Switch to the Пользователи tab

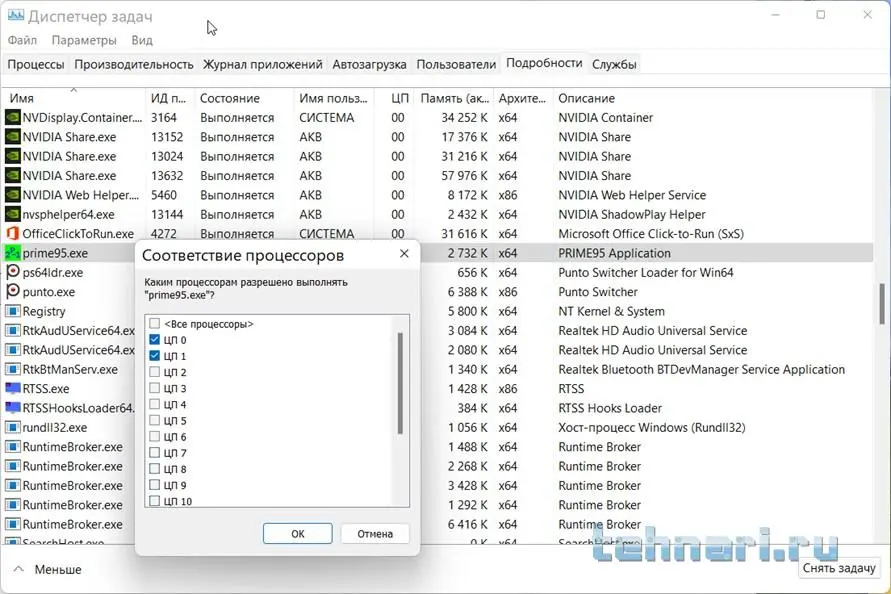pyautogui.click(x=456, y=64)
